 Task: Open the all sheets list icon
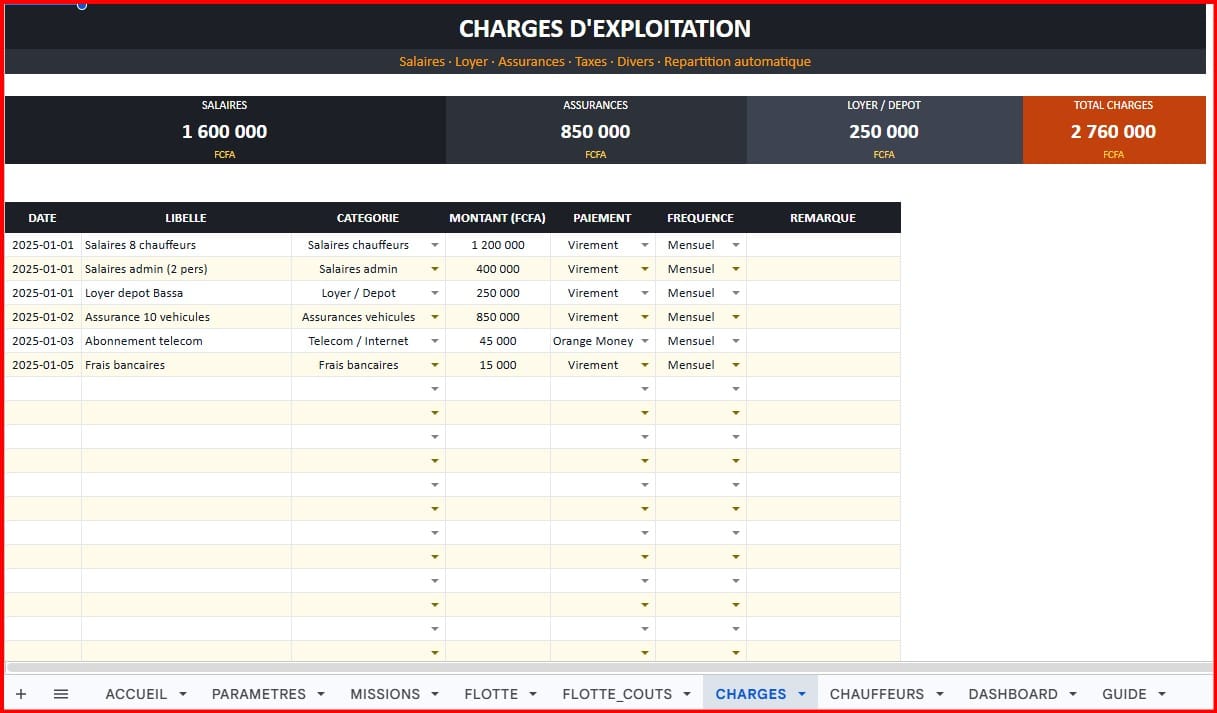pyautogui.click(x=61, y=694)
